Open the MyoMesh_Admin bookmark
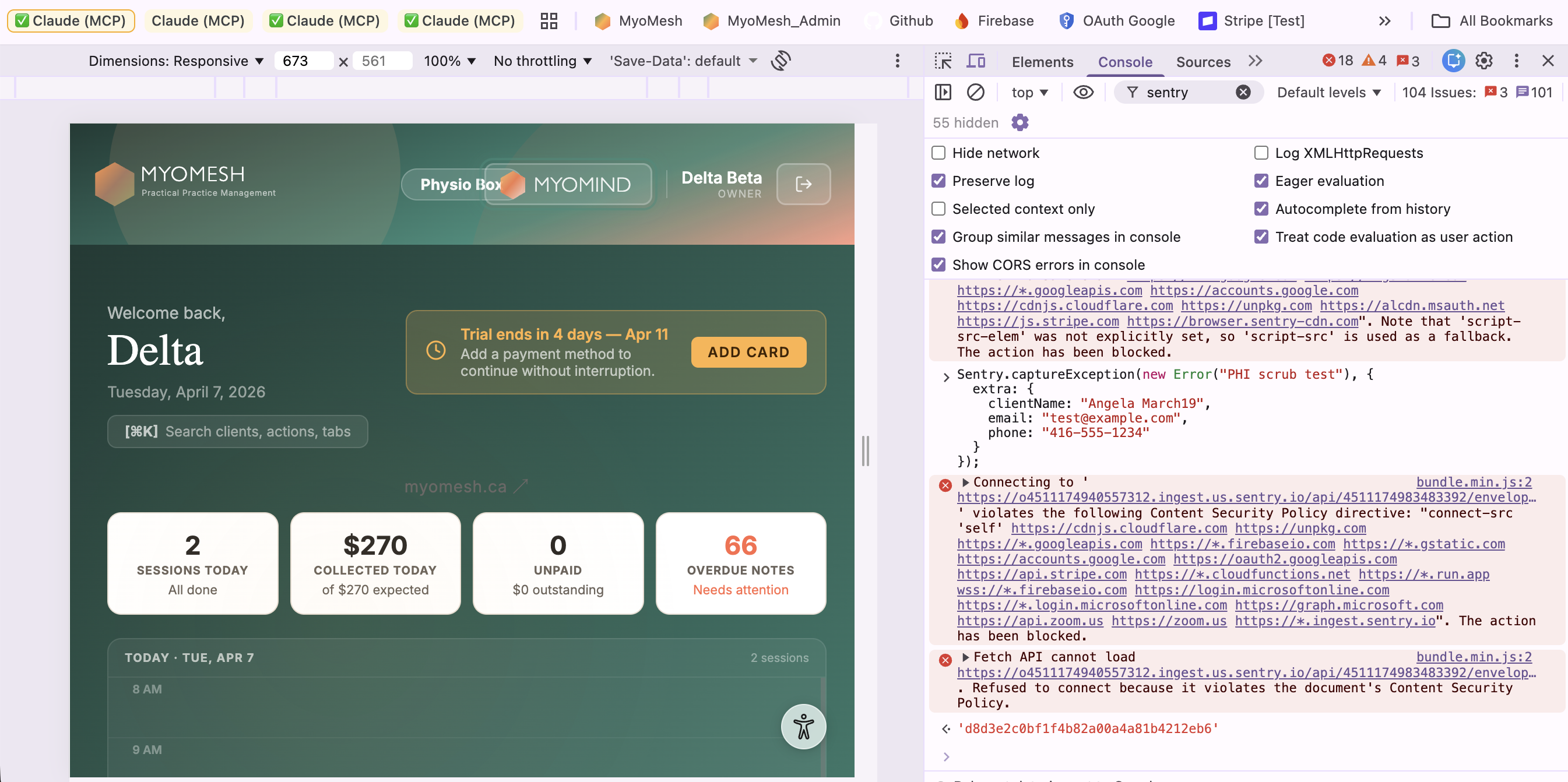The width and height of the screenshot is (1568, 782). click(x=771, y=21)
